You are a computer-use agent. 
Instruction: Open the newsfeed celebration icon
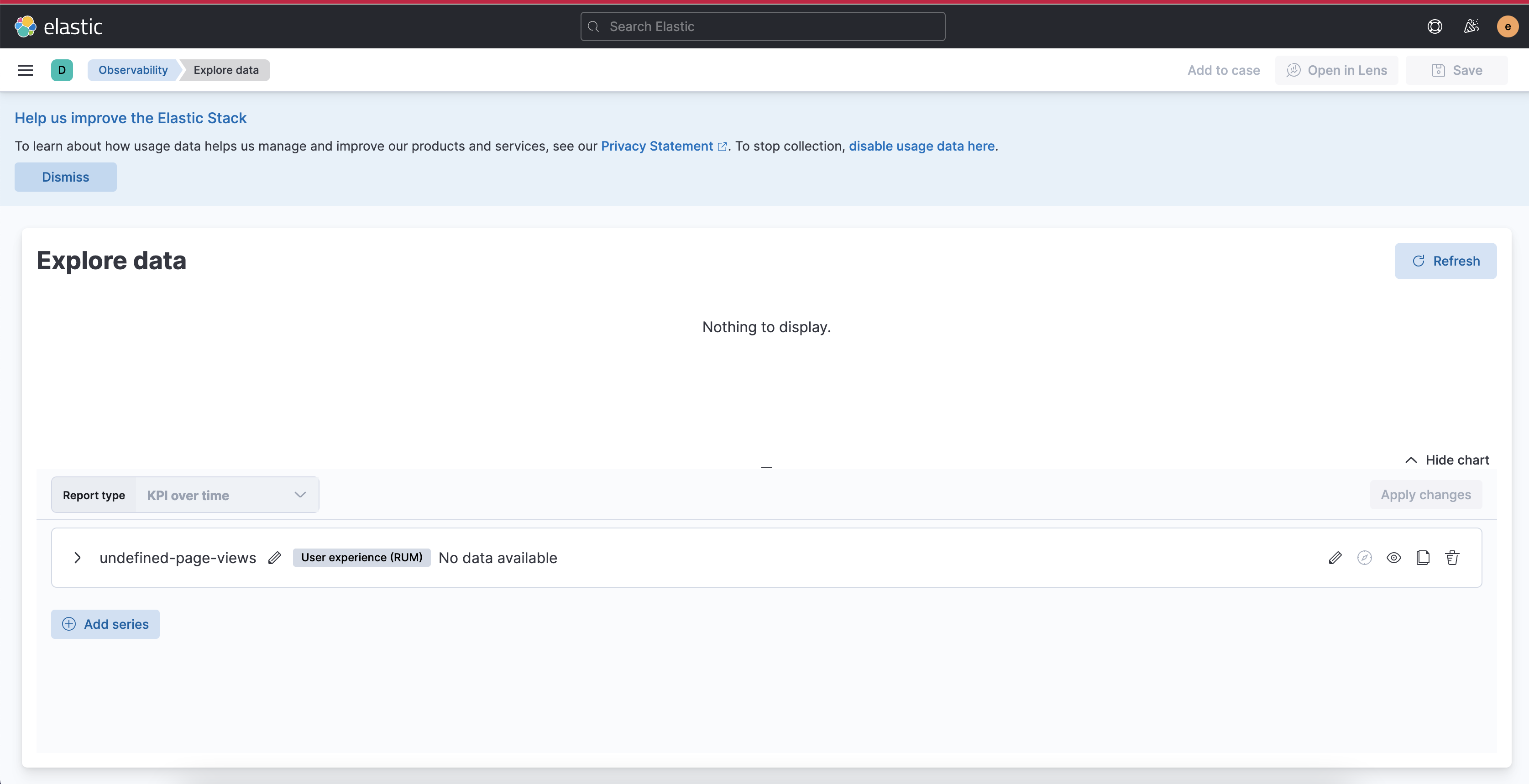(x=1471, y=27)
